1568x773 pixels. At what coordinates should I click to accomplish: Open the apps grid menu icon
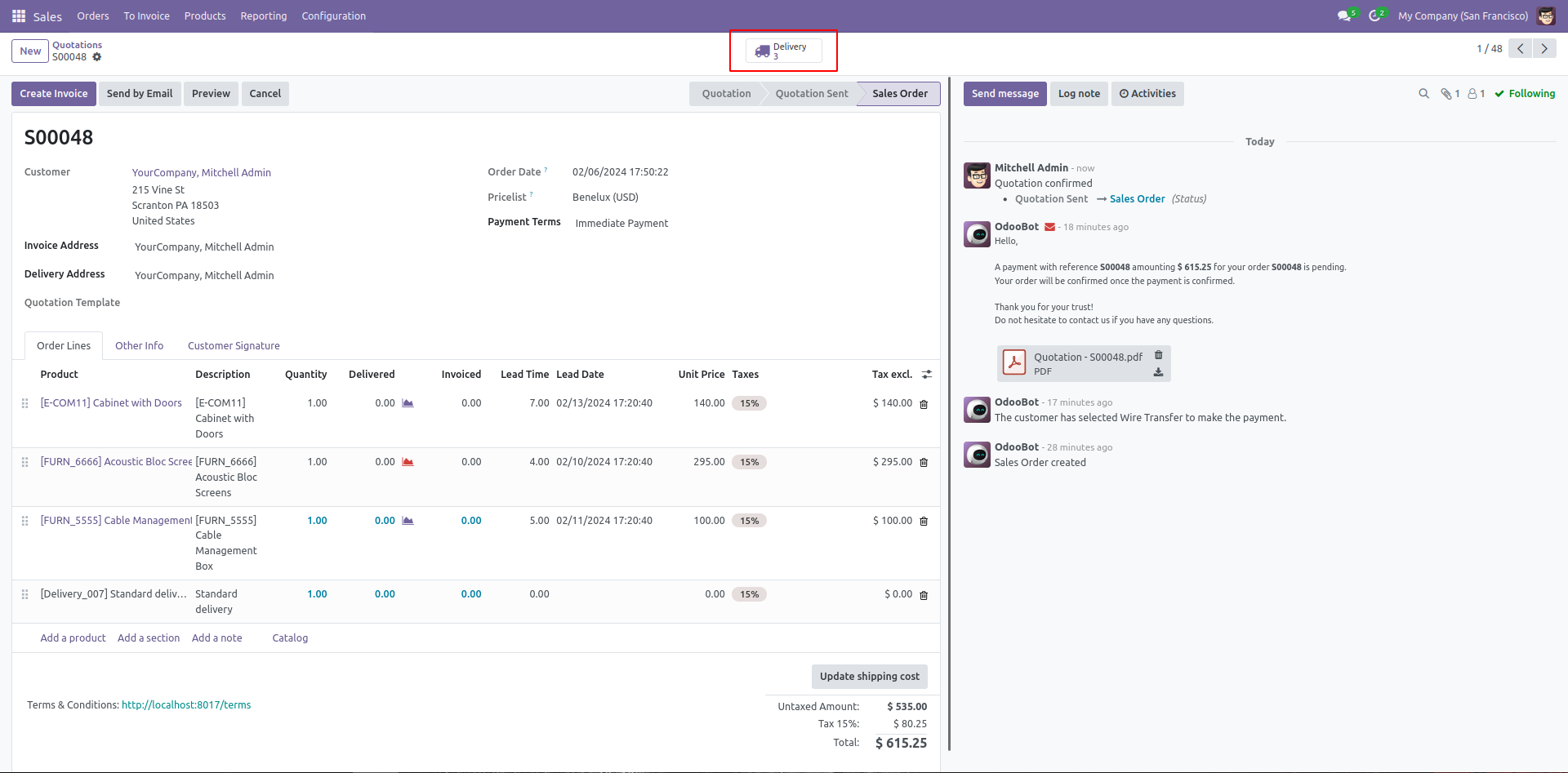[x=19, y=16]
